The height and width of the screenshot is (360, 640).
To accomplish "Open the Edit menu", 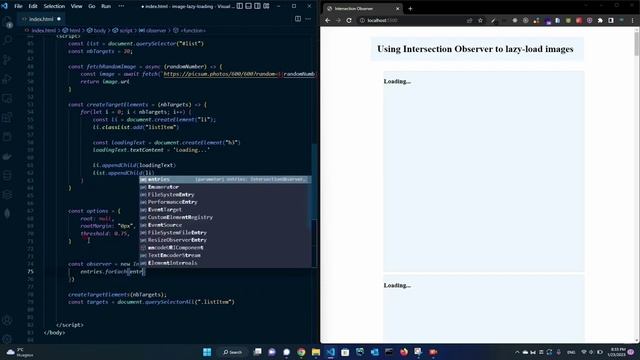I will (33, 6).
